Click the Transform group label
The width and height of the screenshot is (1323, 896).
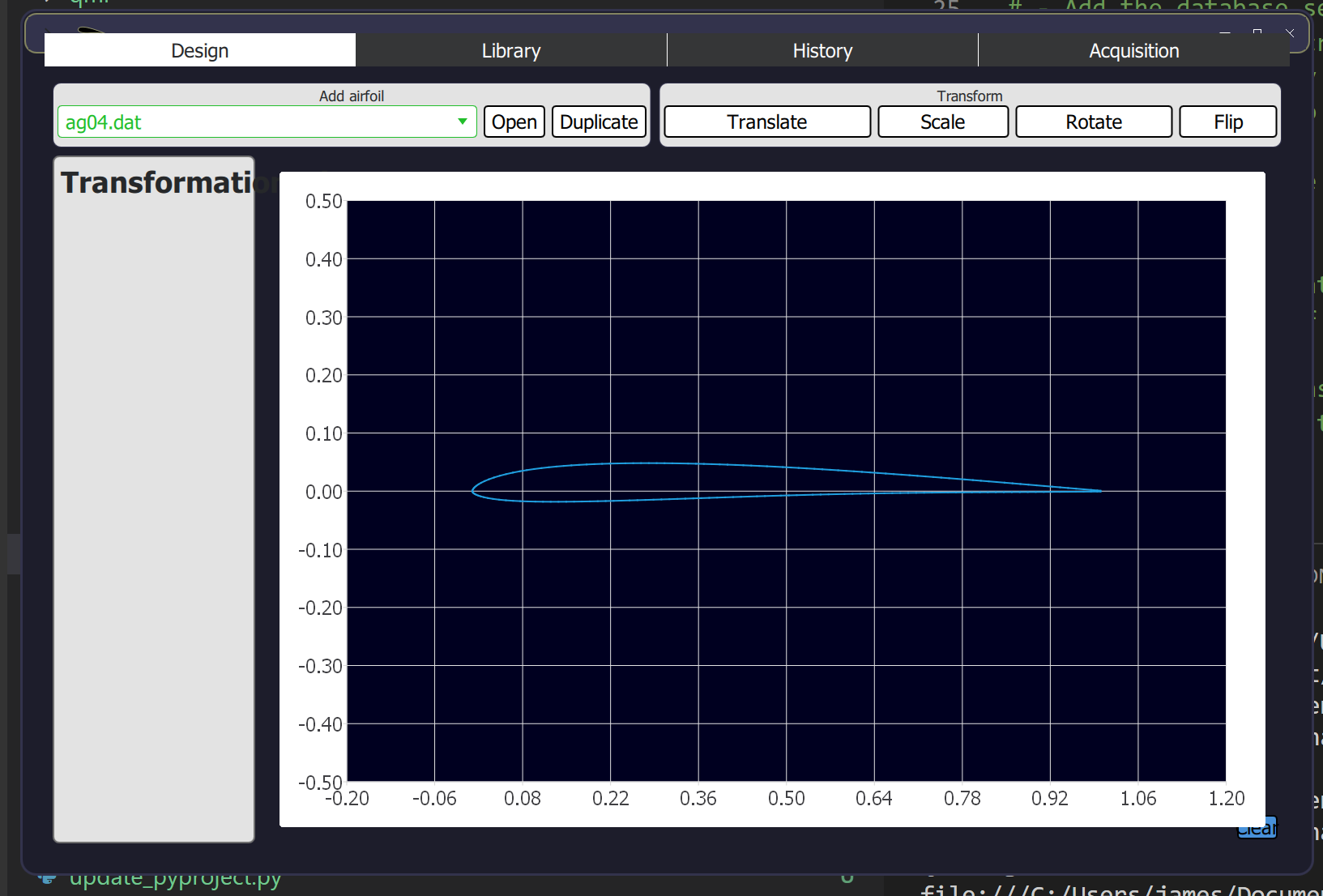click(970, 96)
